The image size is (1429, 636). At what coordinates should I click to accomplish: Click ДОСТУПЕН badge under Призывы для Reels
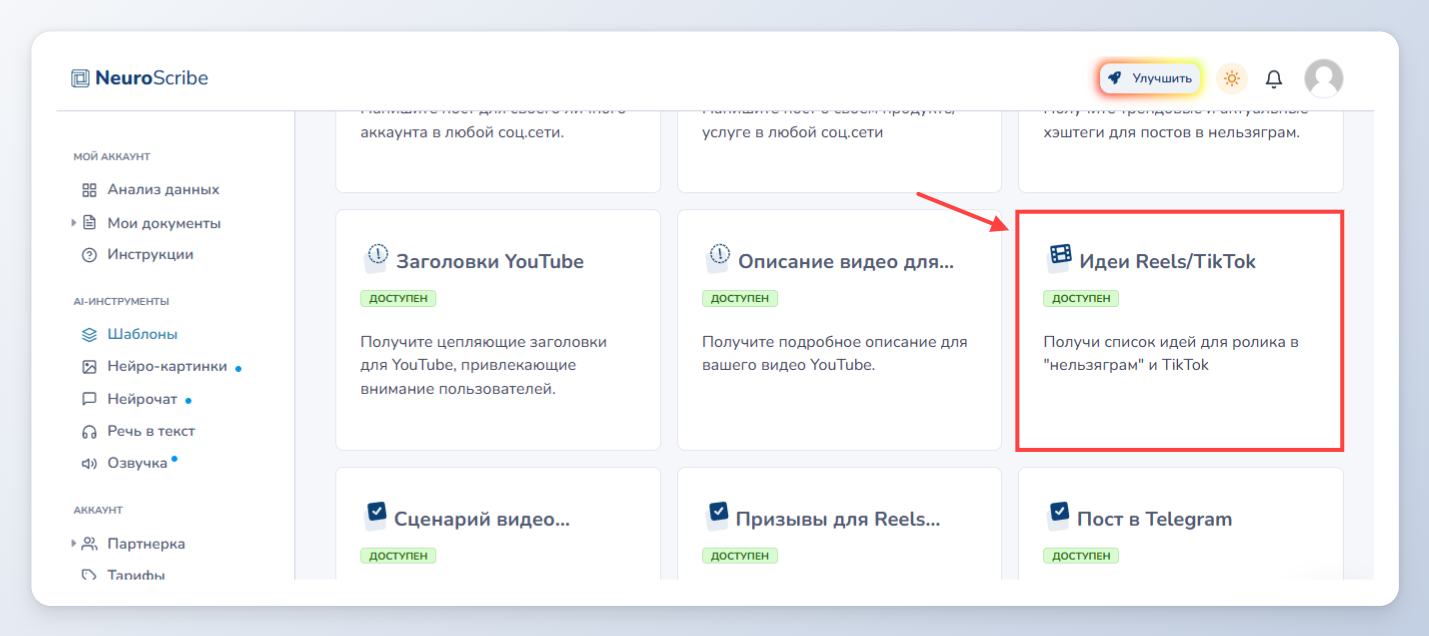pos(740,555)
